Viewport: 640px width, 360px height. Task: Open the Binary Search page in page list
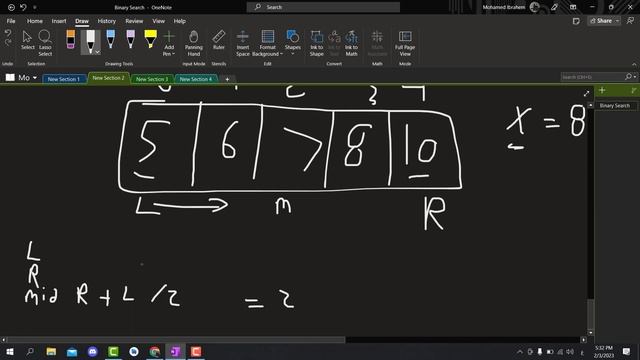pos(614,106)
